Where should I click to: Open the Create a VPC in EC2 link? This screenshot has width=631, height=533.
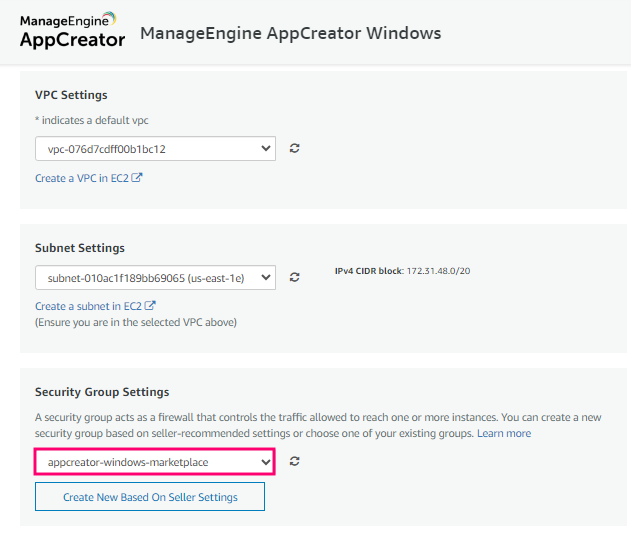89,178
